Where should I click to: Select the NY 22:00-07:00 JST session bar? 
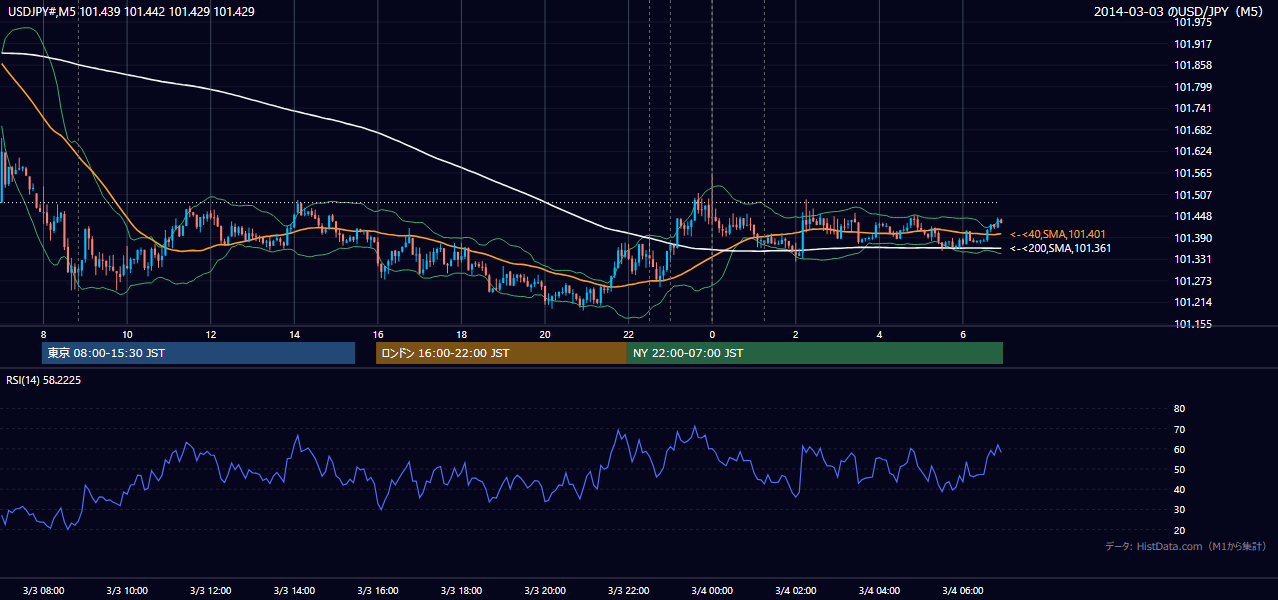click(815, 353)
